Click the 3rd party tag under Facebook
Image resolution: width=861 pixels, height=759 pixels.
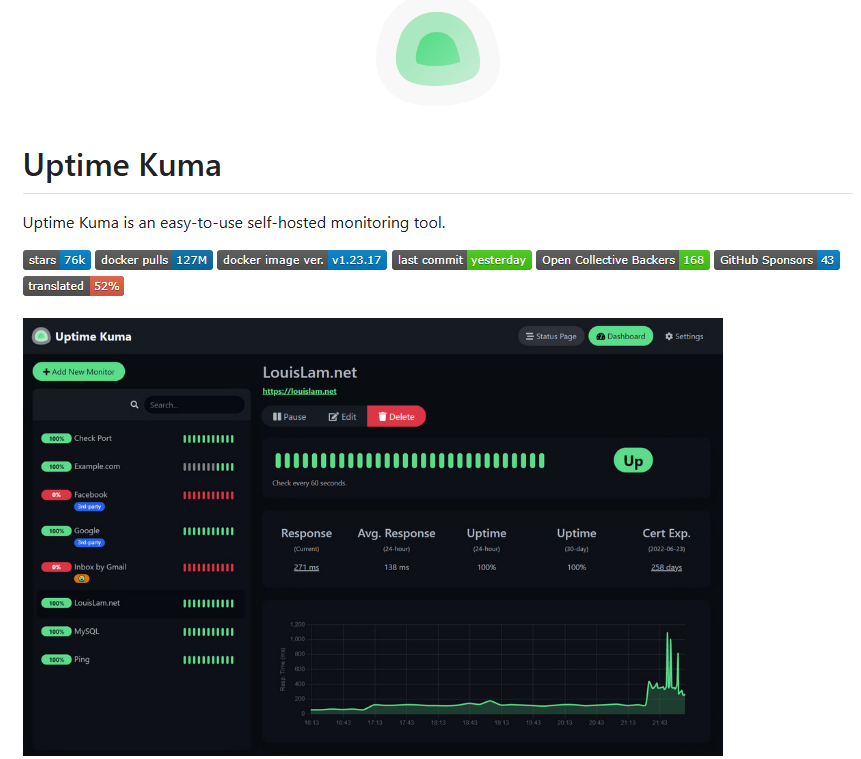pos(89,506)
